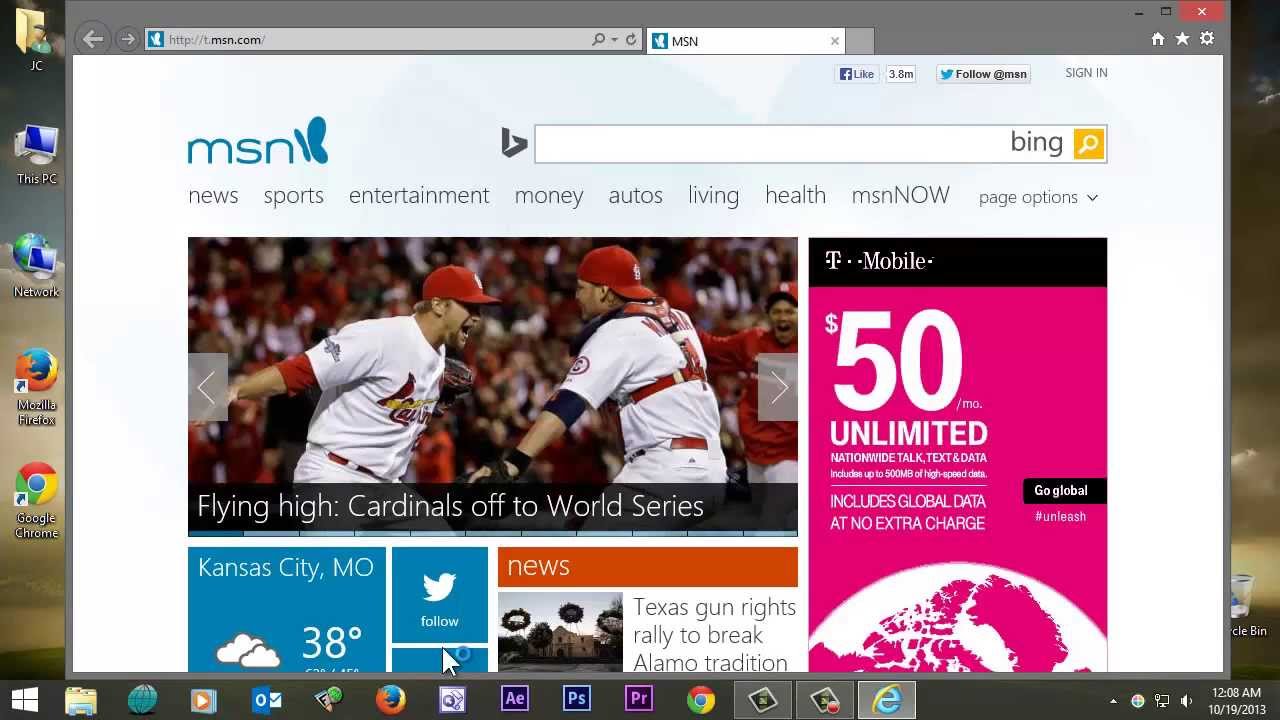The height and width of the screenshot is (720, 1280).
Task: Open the Recycle Bin on desktop
Action: [x=1241, y=605]
